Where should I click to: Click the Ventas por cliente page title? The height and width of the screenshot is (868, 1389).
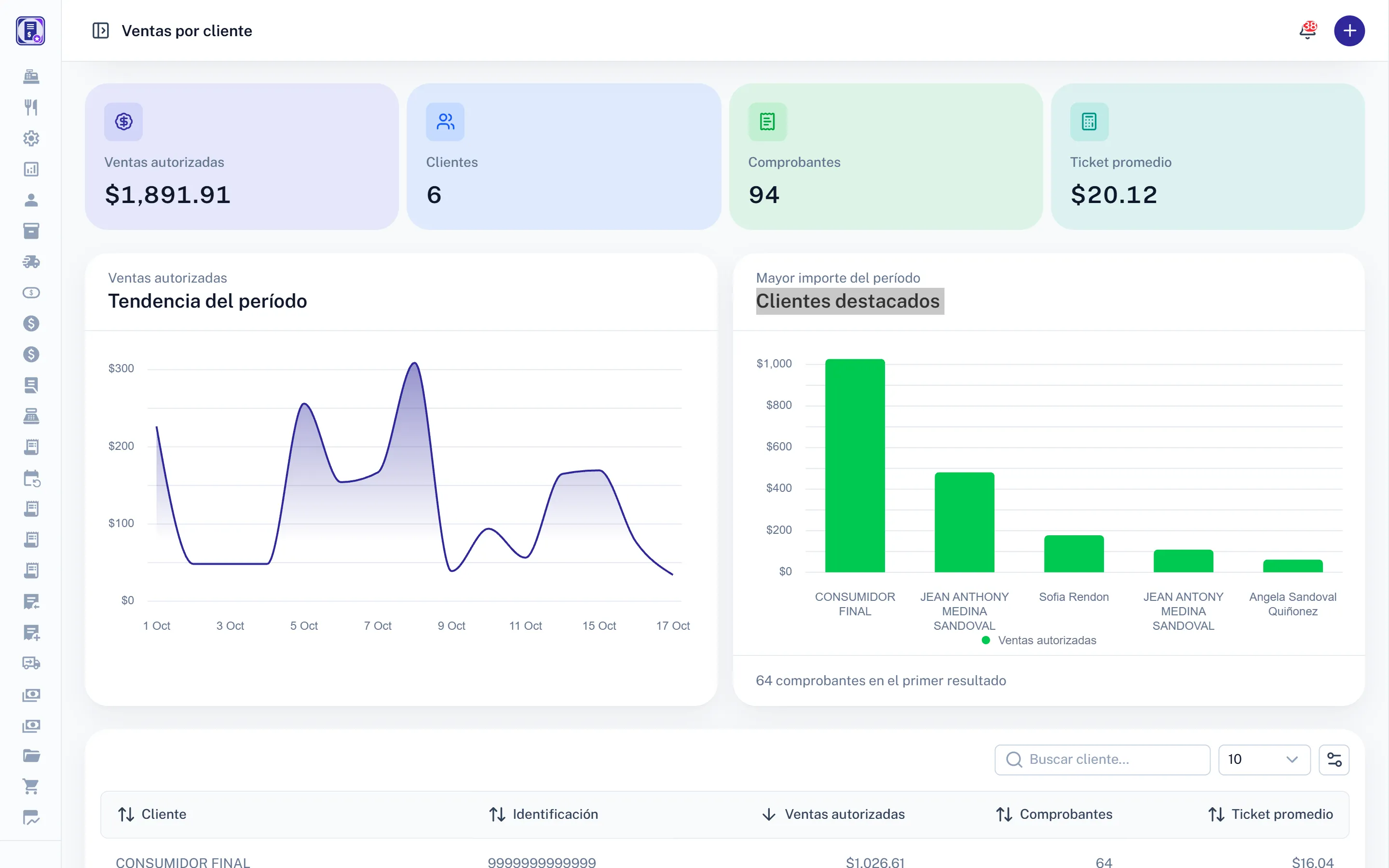(x=187, y=30)
